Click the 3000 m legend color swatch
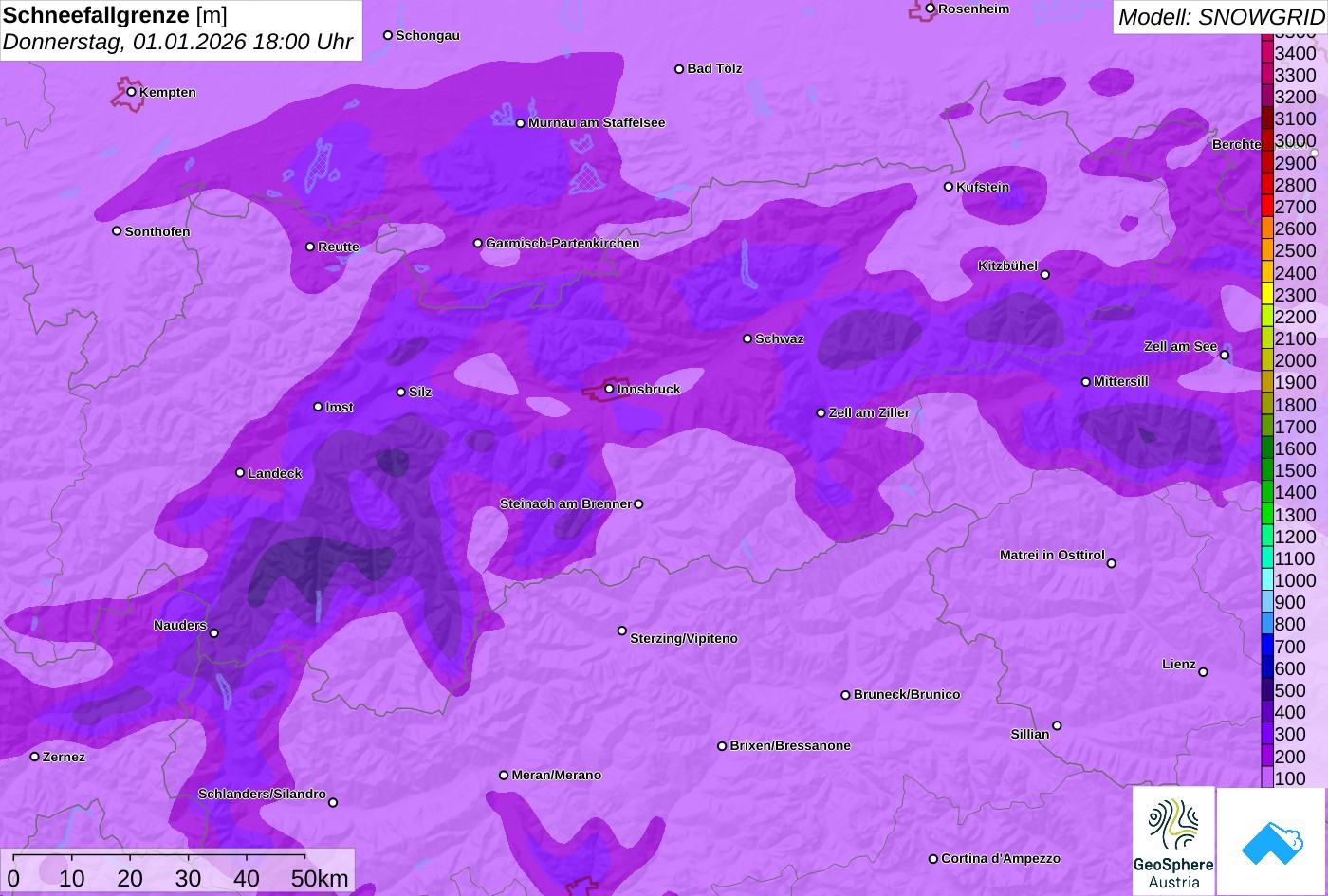The image size is (1328, 896). [x=1267, y=140]
